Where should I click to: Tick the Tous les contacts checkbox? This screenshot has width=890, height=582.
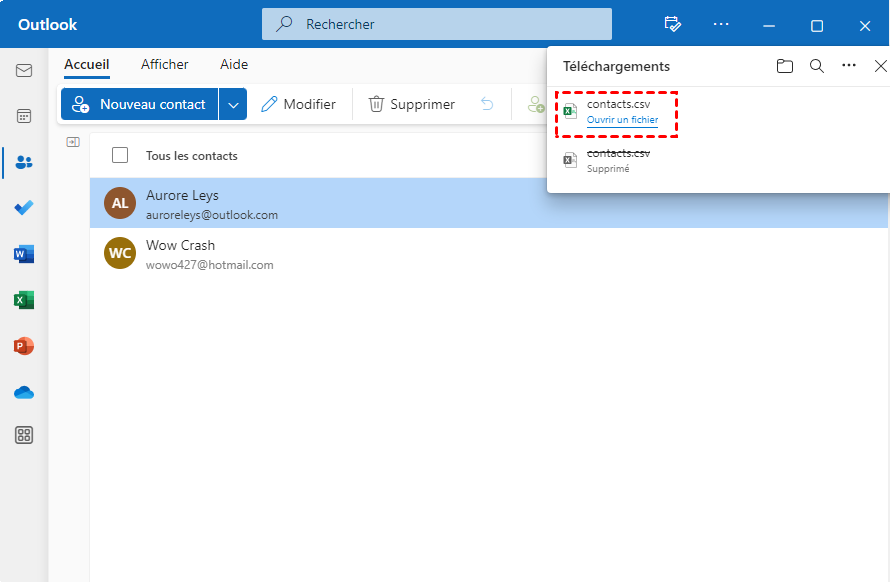click(120, 155)
